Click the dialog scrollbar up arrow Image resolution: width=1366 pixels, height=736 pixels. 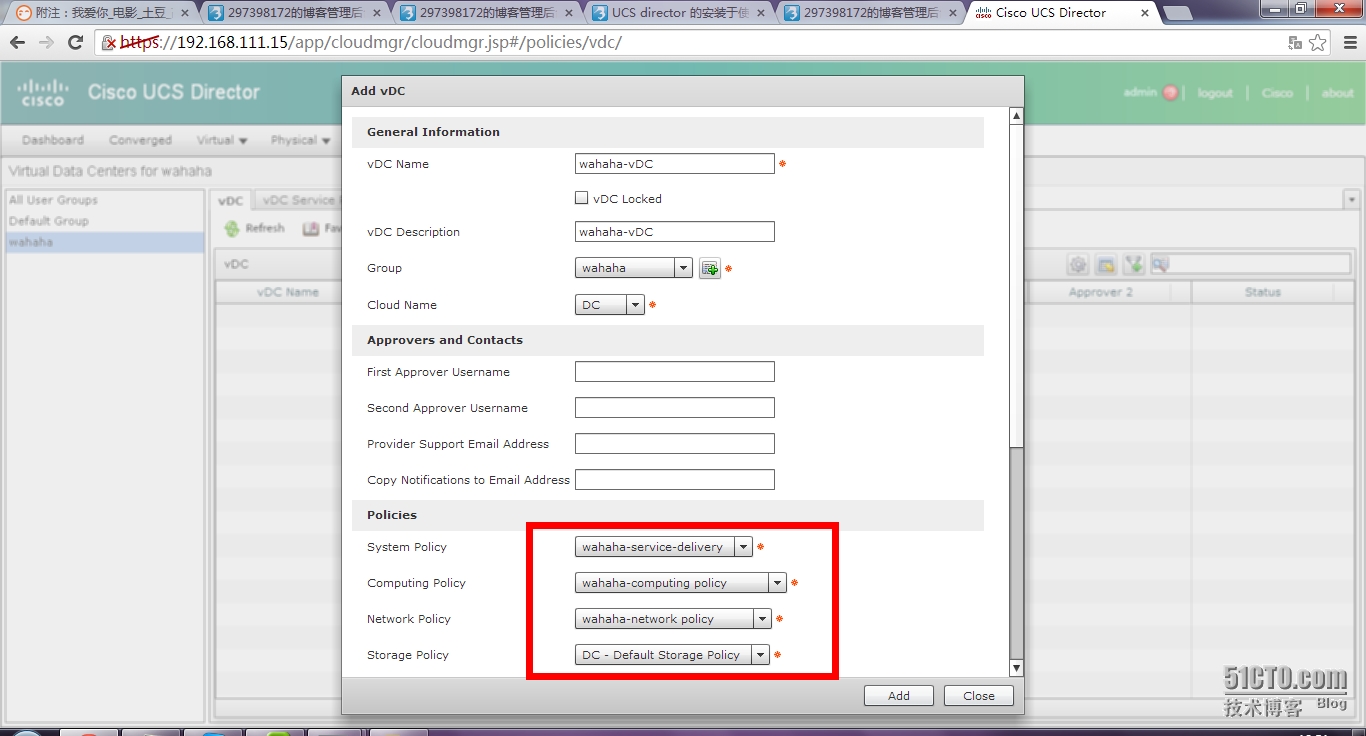1017,116
